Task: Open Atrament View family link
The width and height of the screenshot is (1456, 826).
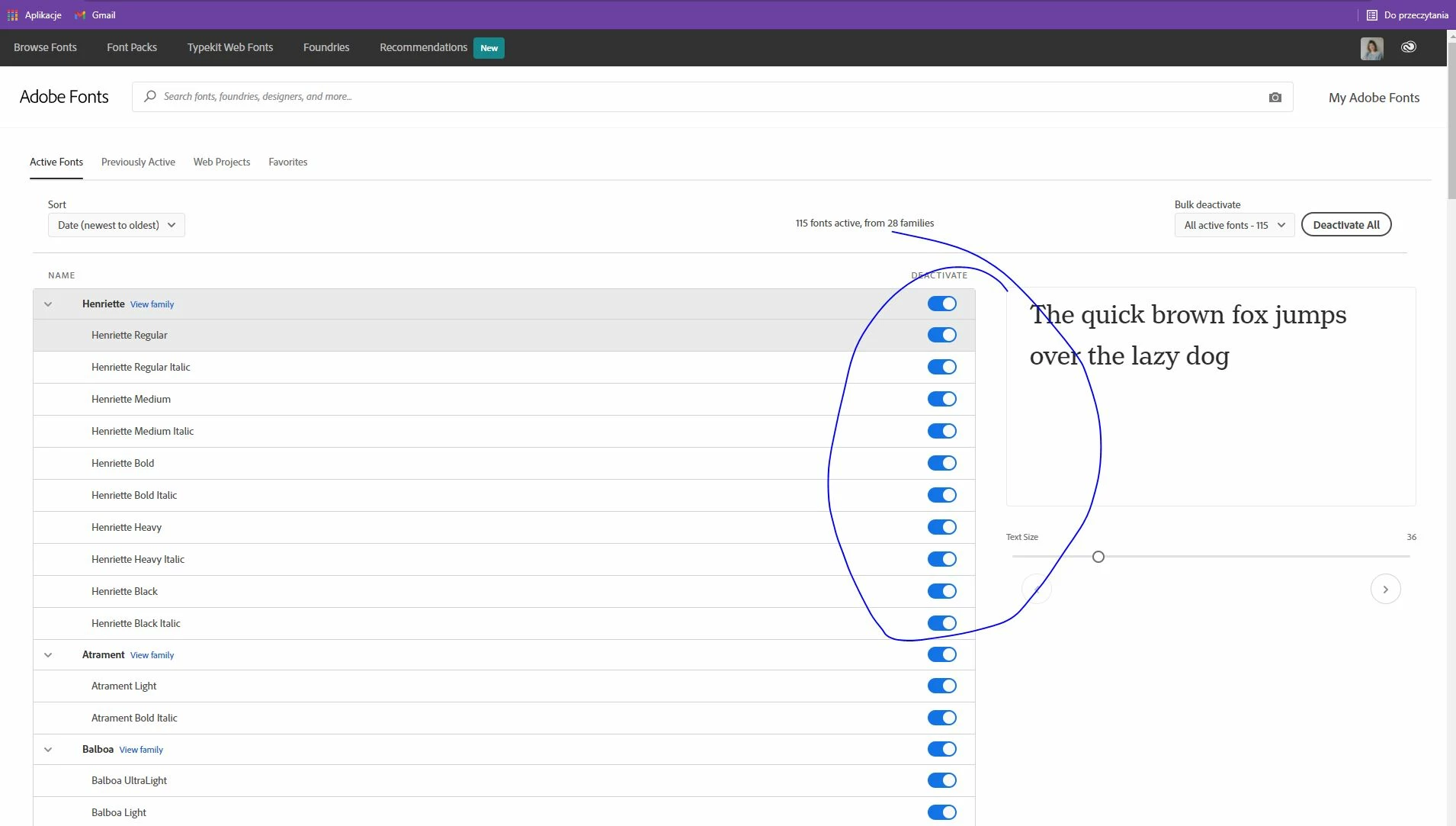Action: tap(152, 655)
